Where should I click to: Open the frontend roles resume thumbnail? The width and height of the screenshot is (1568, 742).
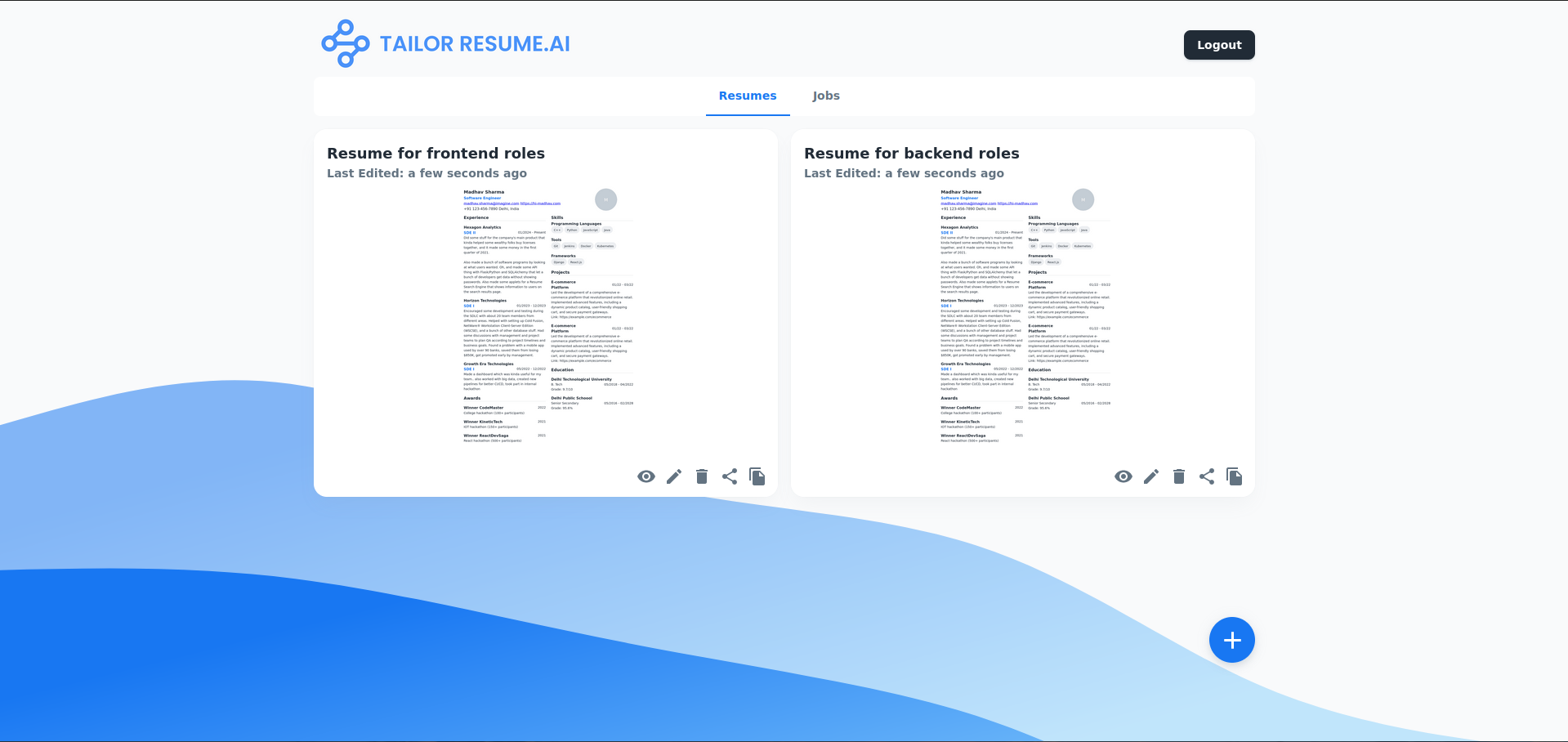tap(546, 316)
